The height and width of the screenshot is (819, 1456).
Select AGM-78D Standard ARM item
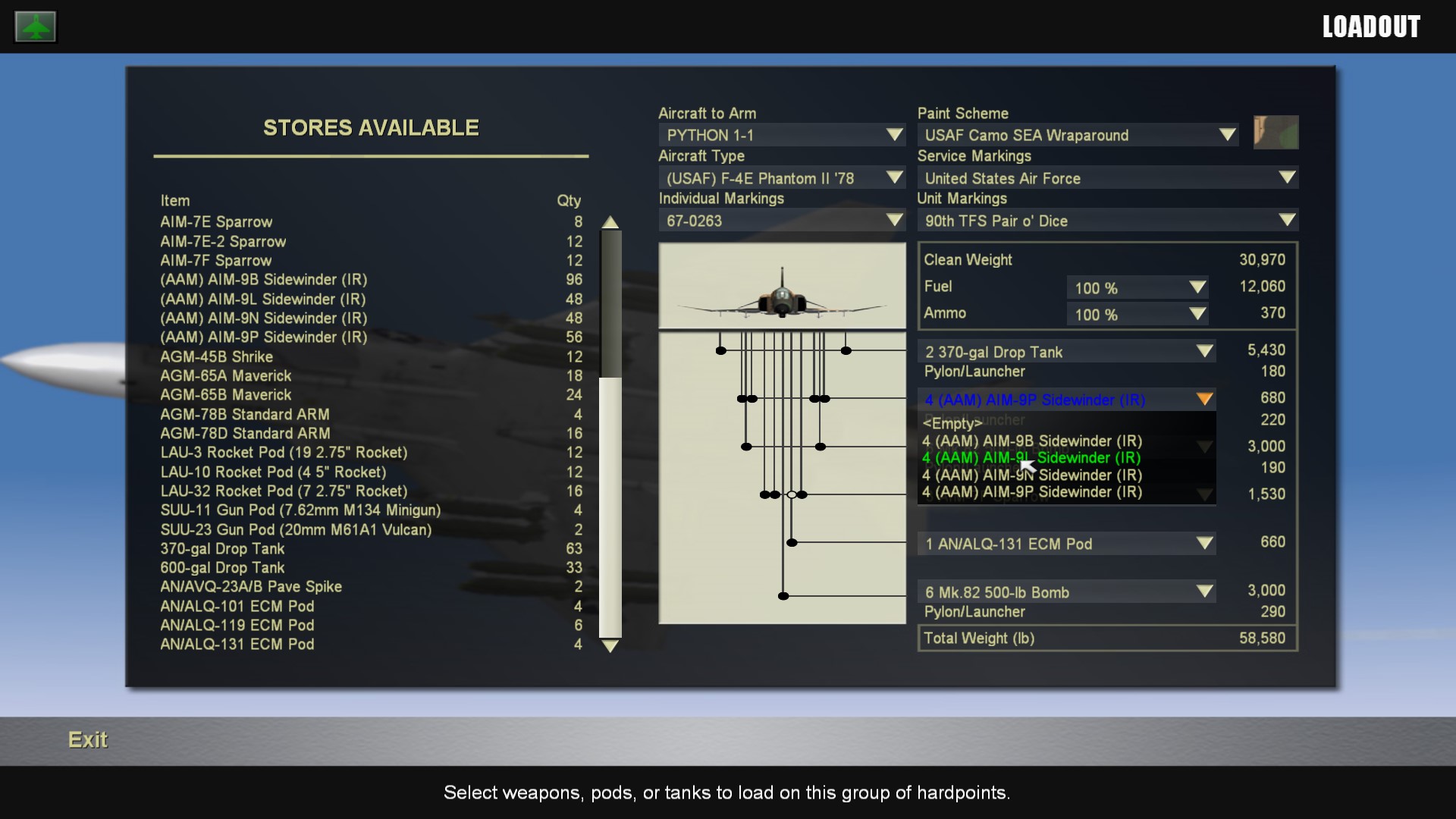click(371, 434)
